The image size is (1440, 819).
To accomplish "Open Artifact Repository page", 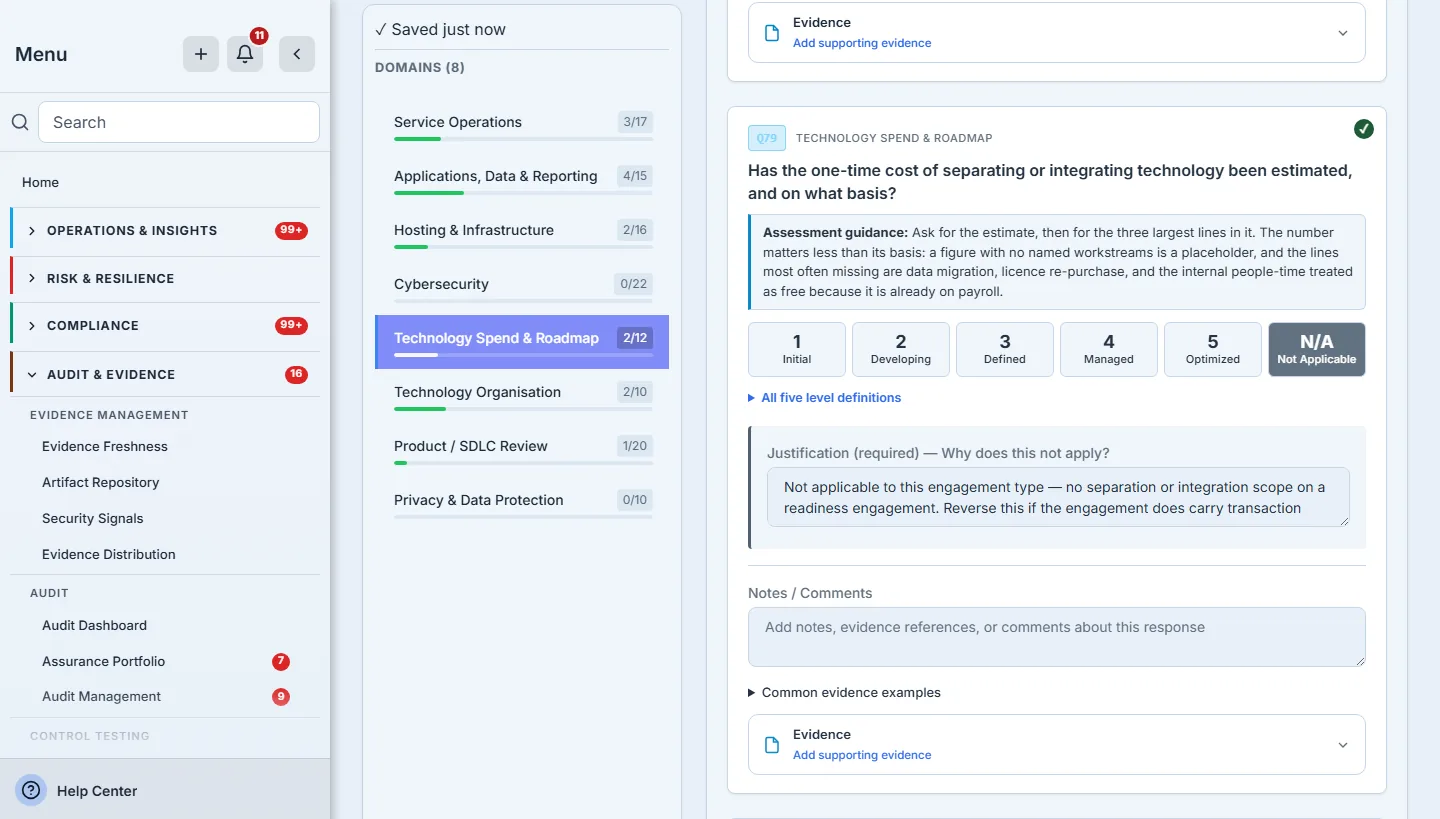I will [101, 482].
